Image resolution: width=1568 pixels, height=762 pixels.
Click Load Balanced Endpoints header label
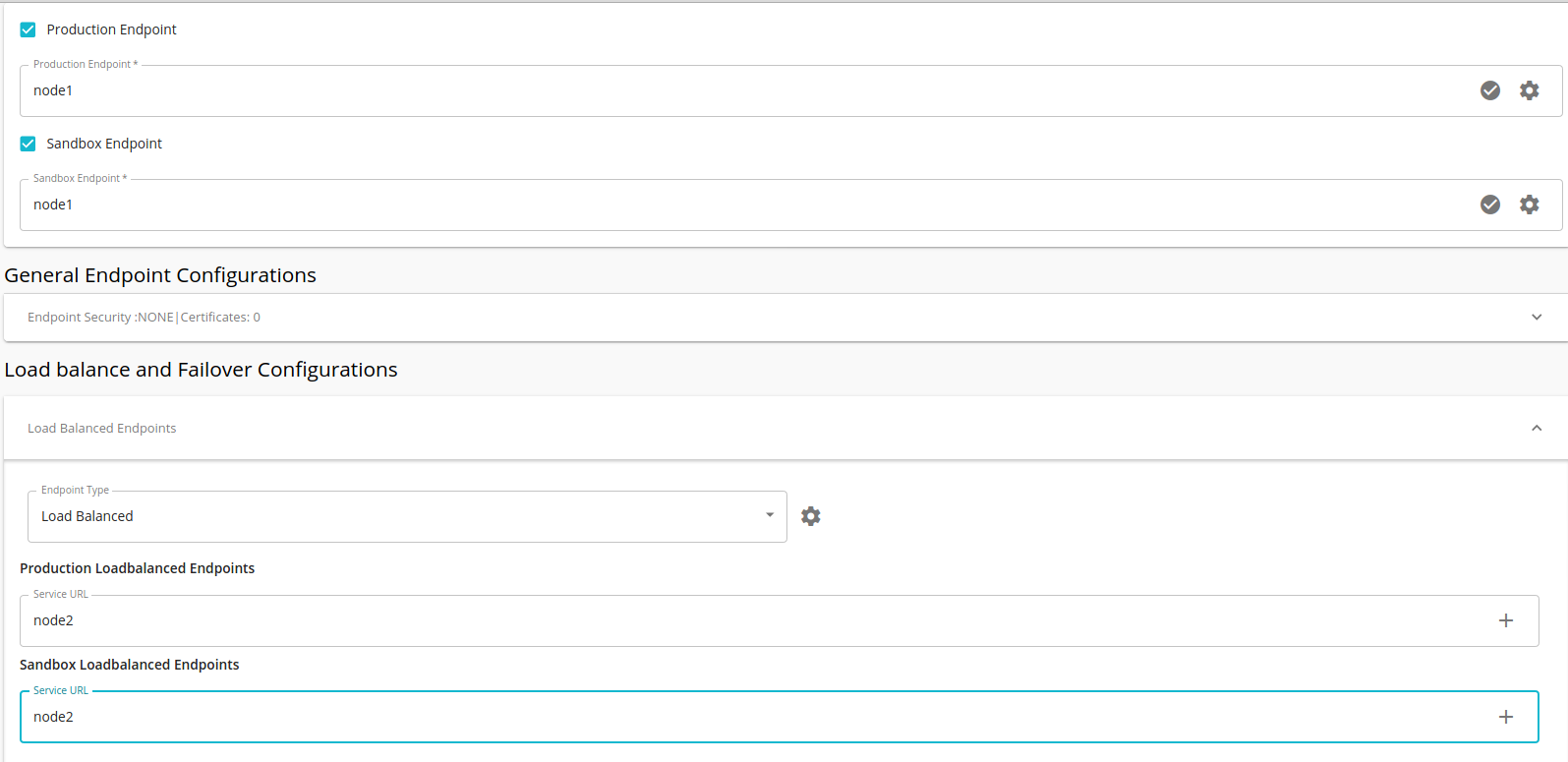click(102, 428)
